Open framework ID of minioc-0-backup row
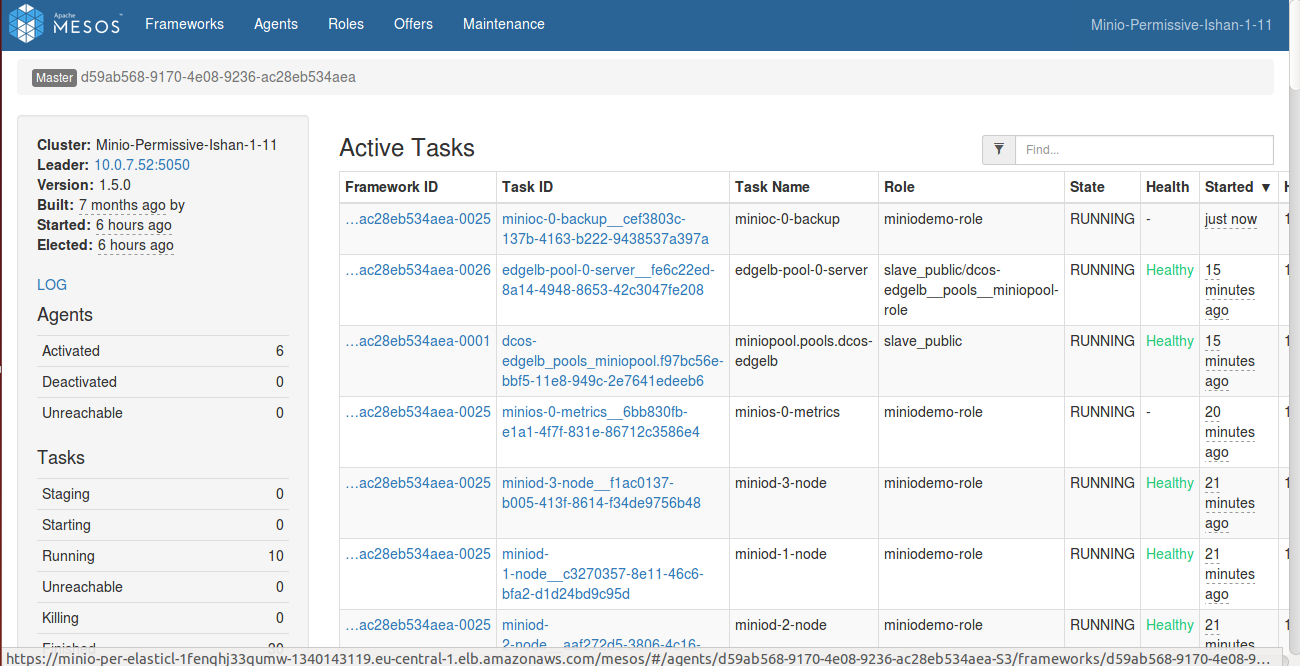Viewport: 1300px width, 666px height. click(418, 219)
